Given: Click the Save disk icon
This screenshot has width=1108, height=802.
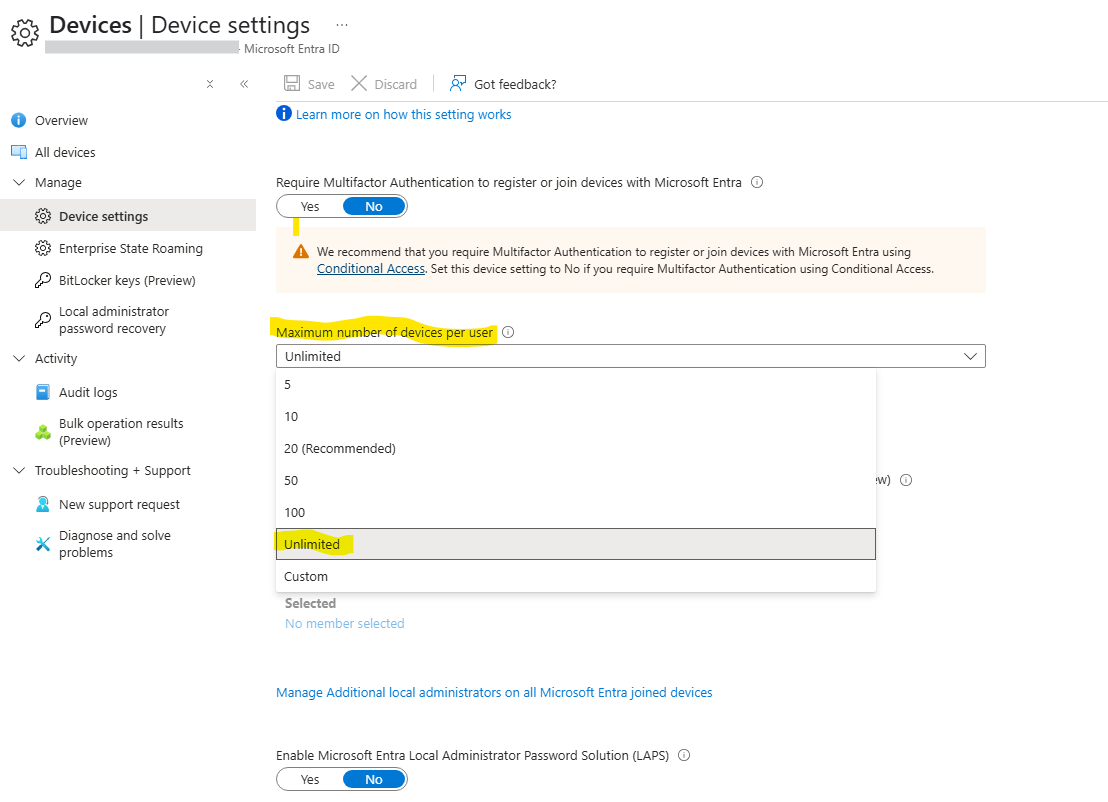Looking at the screenshot, I should [x=292, y=83].
